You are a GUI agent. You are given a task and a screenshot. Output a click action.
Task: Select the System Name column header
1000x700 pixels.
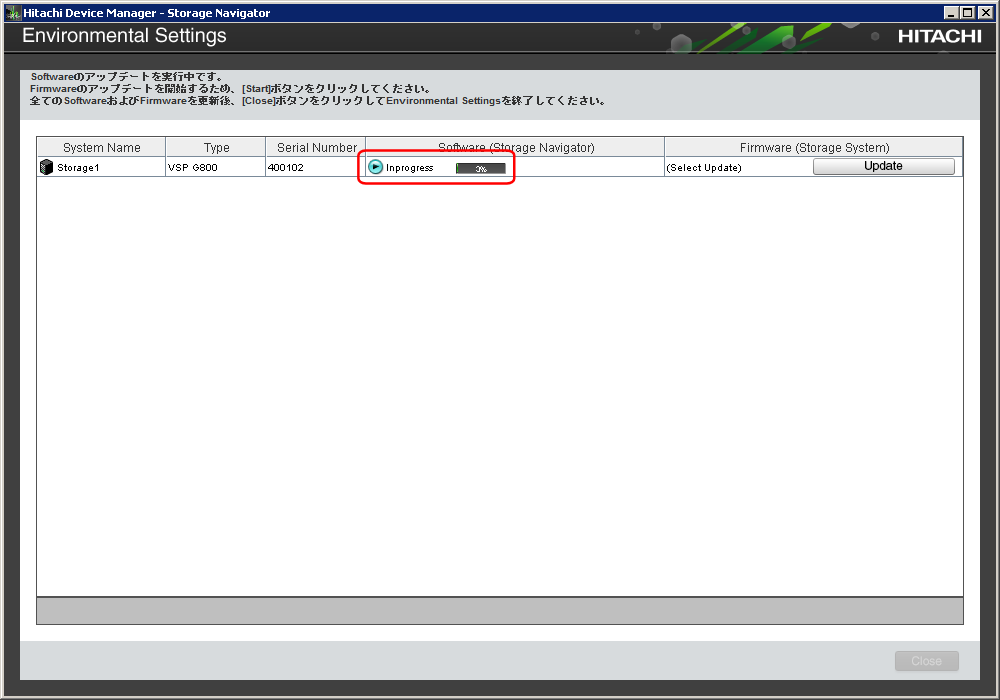(x=101, y=147)
